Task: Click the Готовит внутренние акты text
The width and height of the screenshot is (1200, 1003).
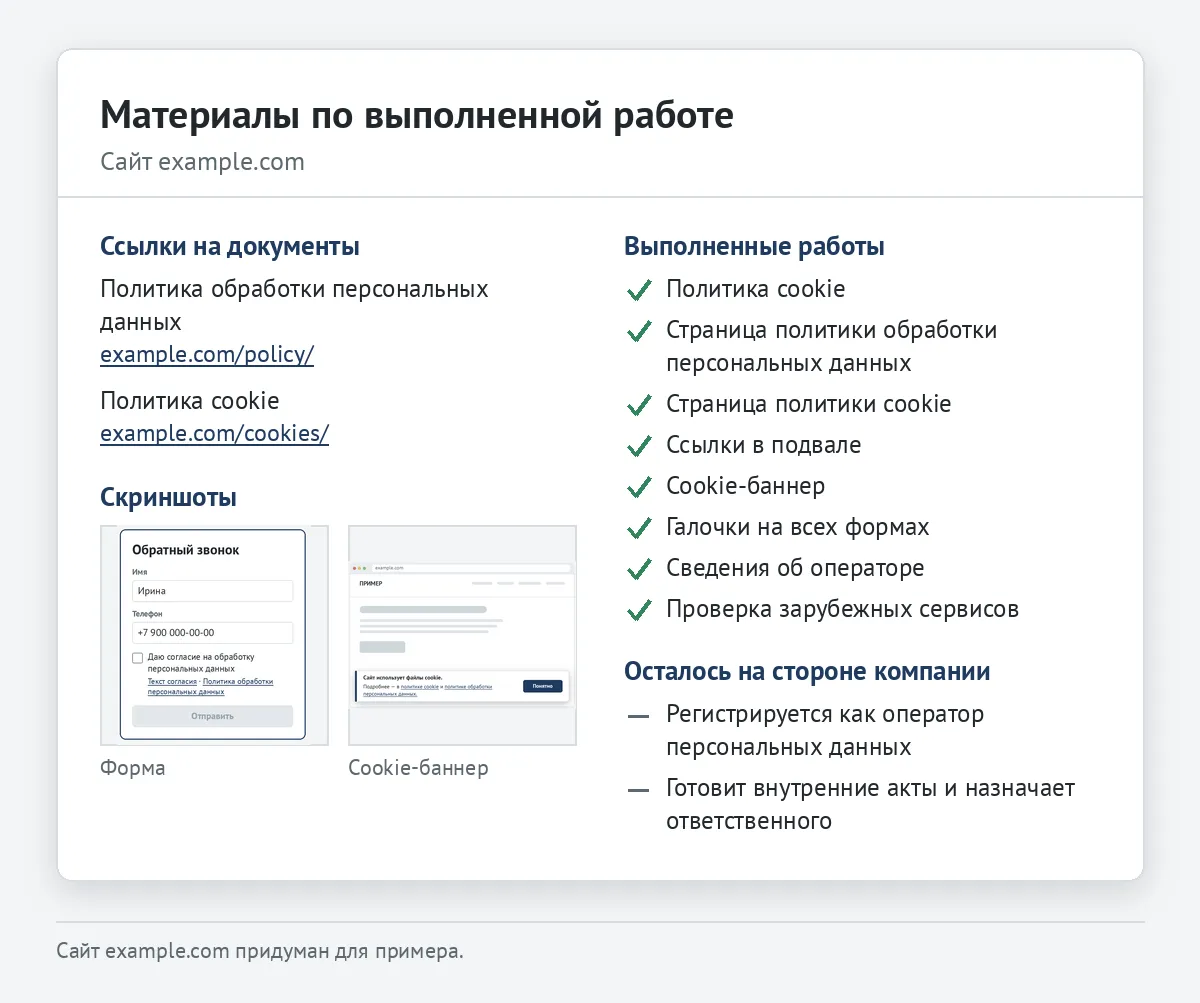Action: click(x=870, y=804)
